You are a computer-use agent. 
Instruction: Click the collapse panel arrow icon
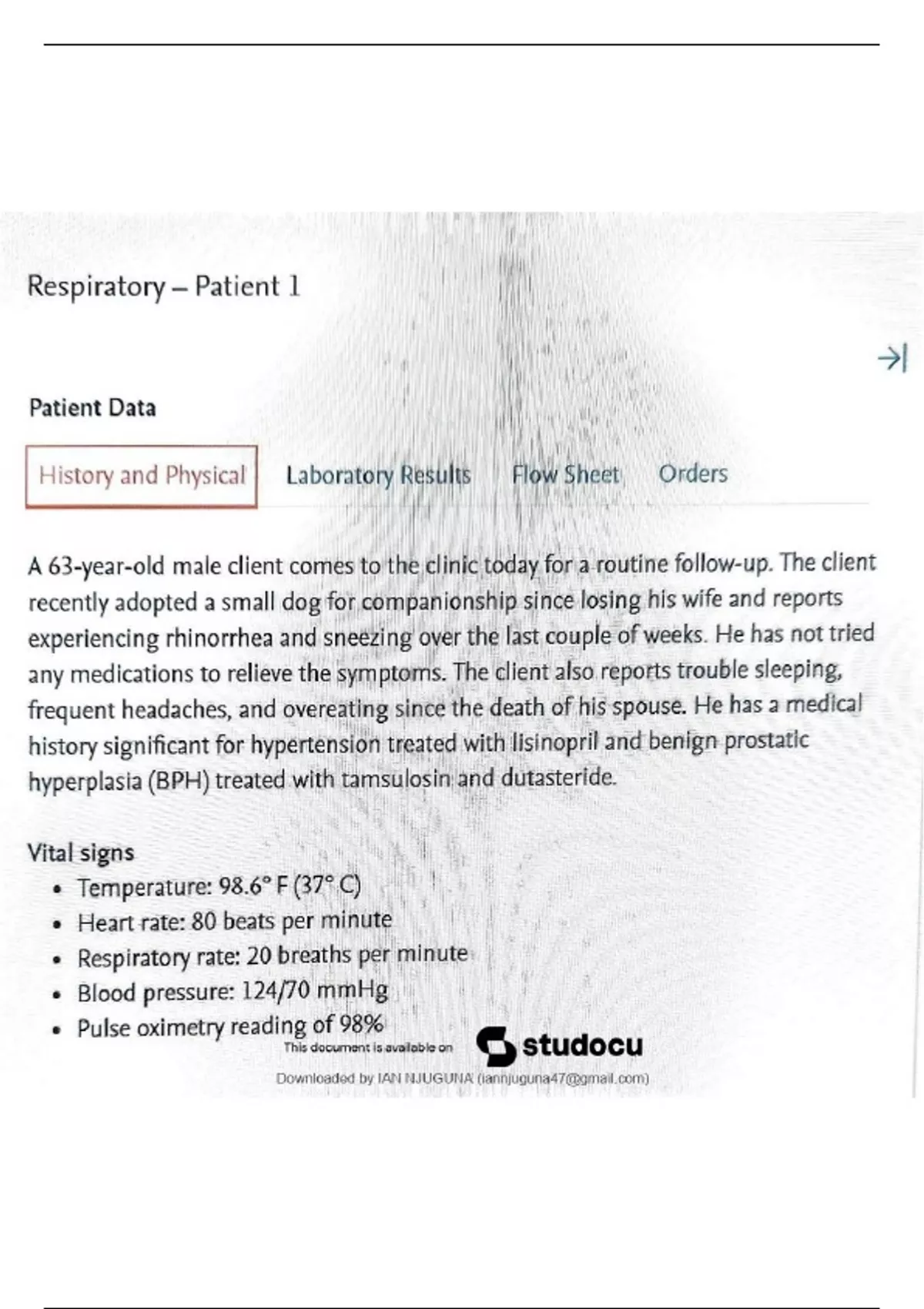coord(892,358)
